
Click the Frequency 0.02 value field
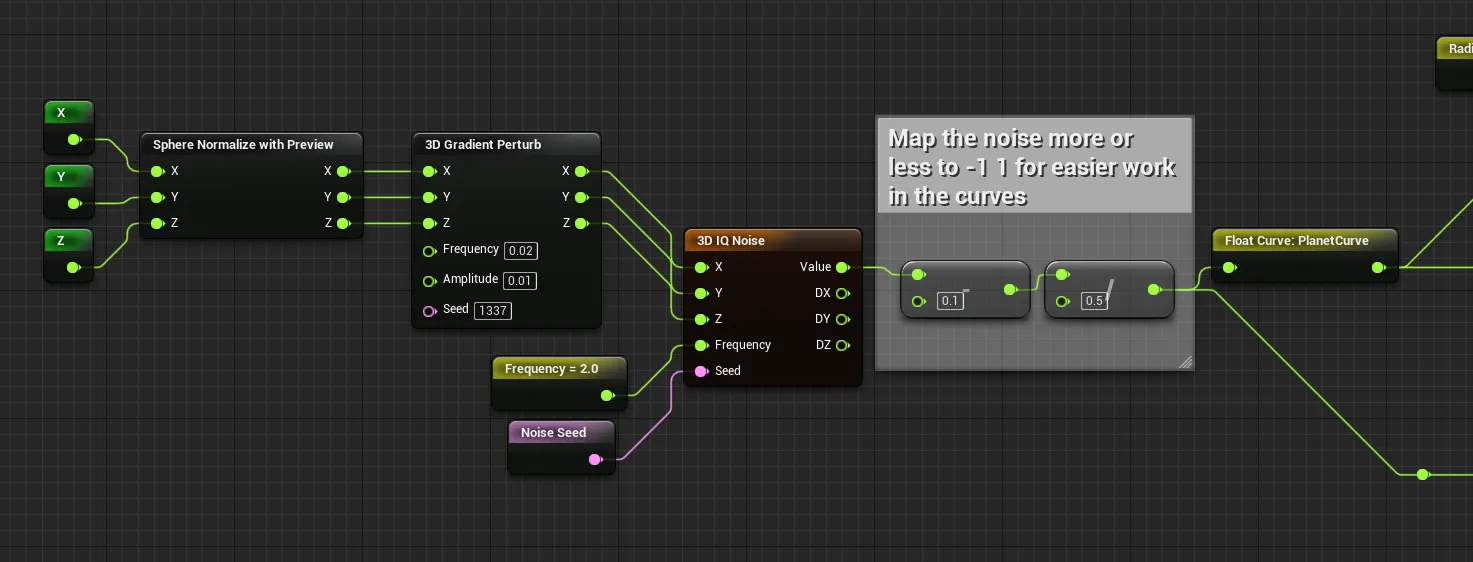pos(521,251)
